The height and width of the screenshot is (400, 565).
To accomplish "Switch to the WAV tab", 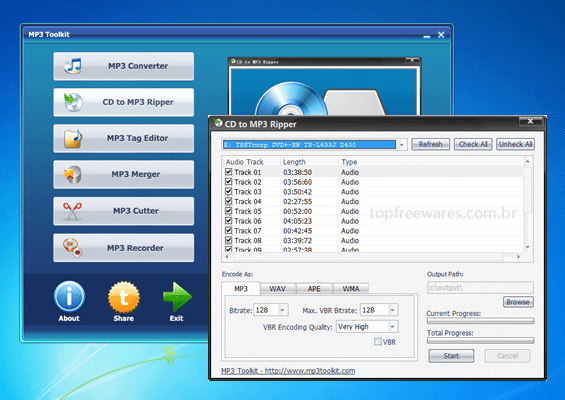I will point(277,289).
